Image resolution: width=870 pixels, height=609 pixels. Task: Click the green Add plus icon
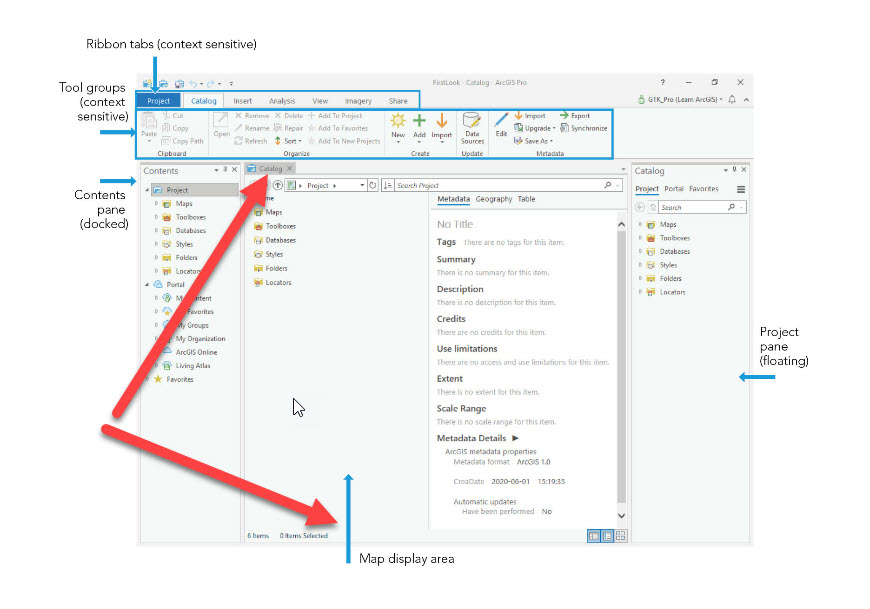[419, 120]
